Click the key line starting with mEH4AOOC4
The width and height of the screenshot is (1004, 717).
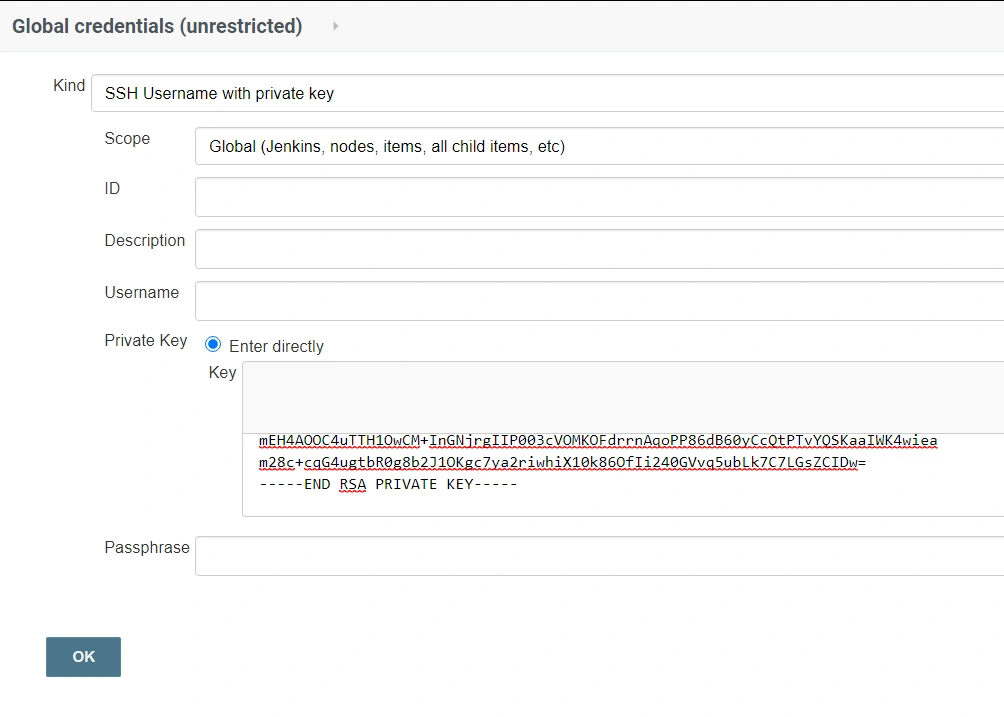[x=598, y=441]
